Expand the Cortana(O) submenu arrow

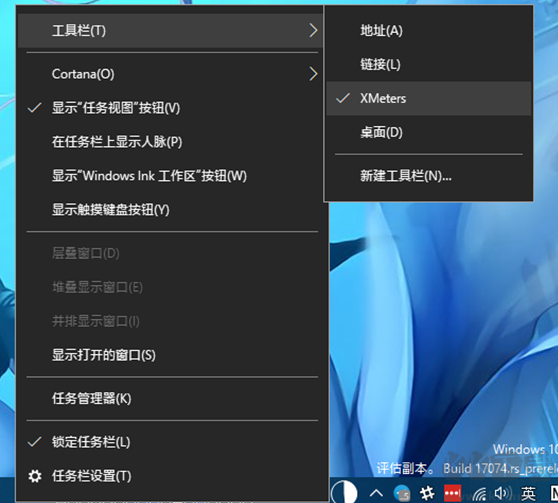pyautogui.click(x=313, y=74)
